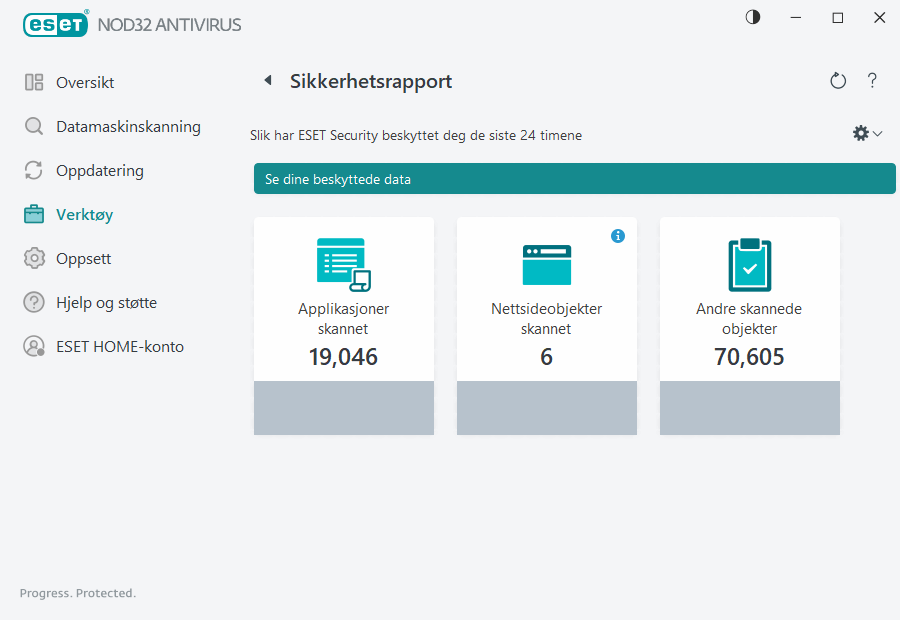The image size is (900, 620).
Task: Refresh the Sikkerhetsrapport with the reload icon
Action: [838, 81]
